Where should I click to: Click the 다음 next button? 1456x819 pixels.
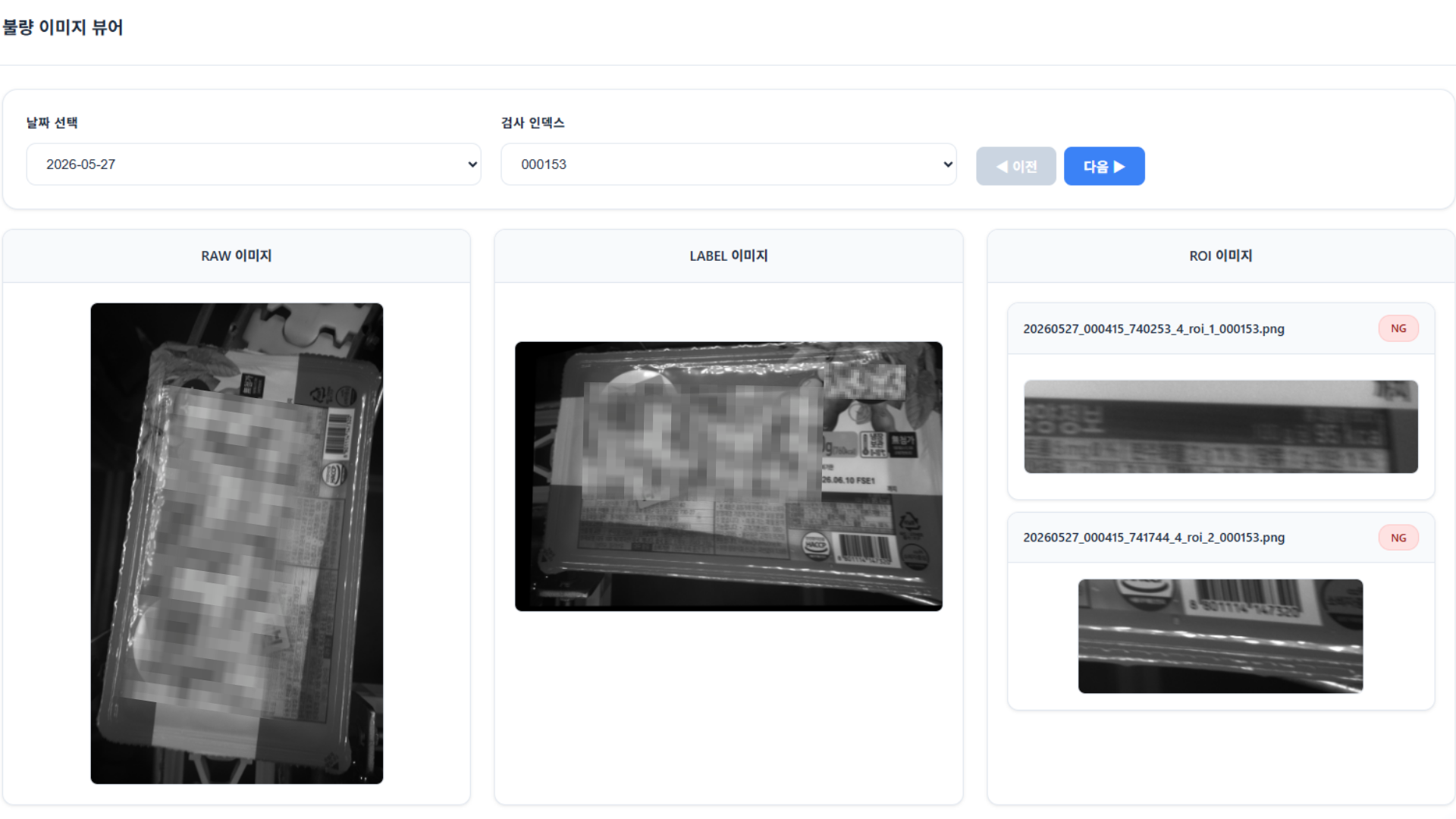click(x=1104, y=166)
